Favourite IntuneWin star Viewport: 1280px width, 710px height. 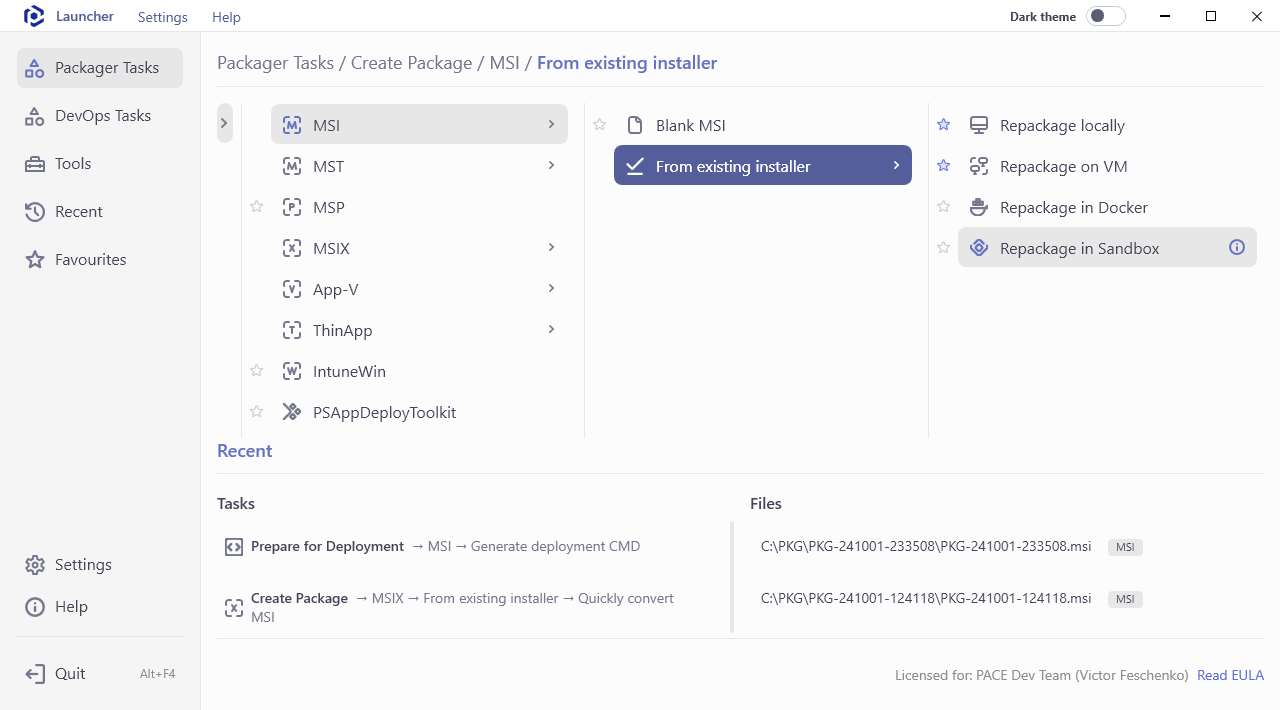click(256, 371)
